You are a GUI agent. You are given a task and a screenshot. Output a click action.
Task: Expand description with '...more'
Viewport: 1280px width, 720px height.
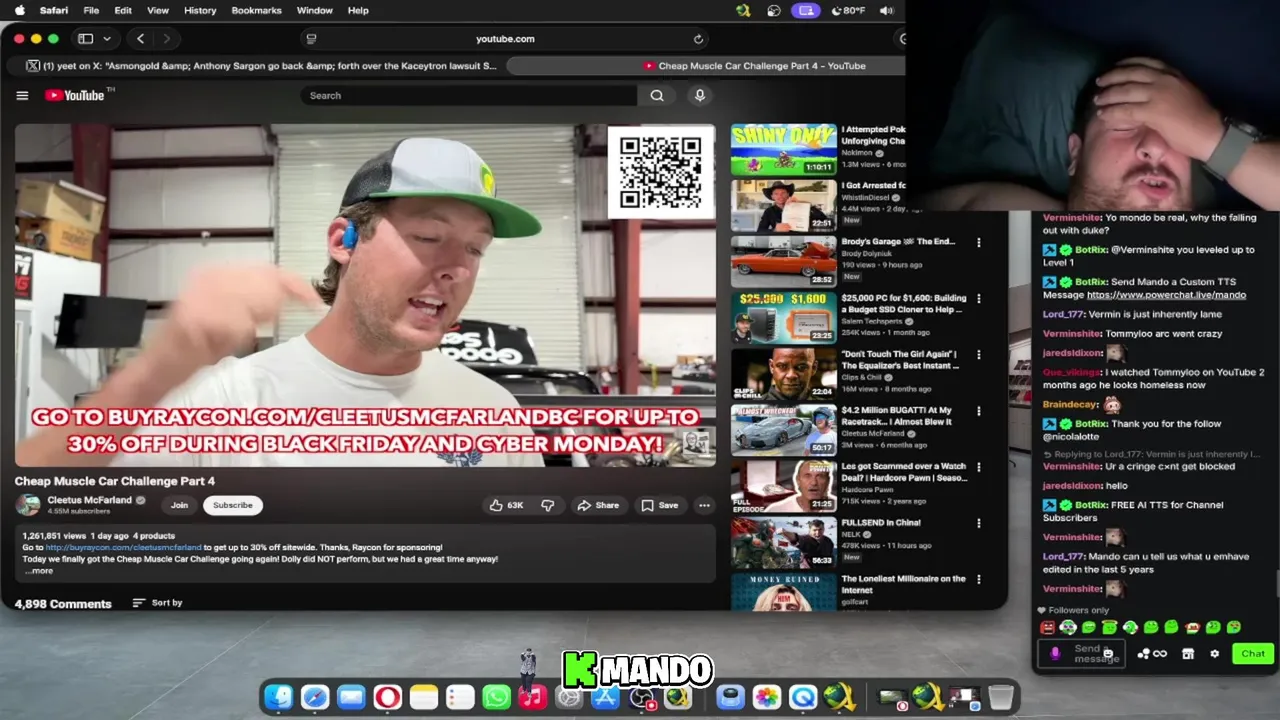pos(38,570)
